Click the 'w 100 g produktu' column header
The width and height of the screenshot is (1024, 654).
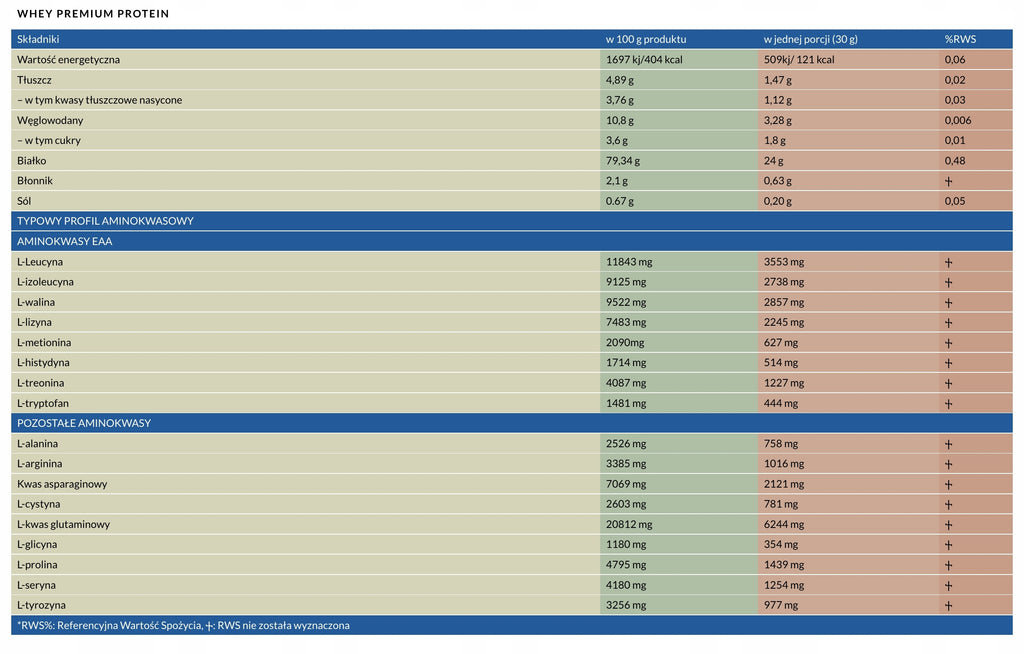coord(645,39)
